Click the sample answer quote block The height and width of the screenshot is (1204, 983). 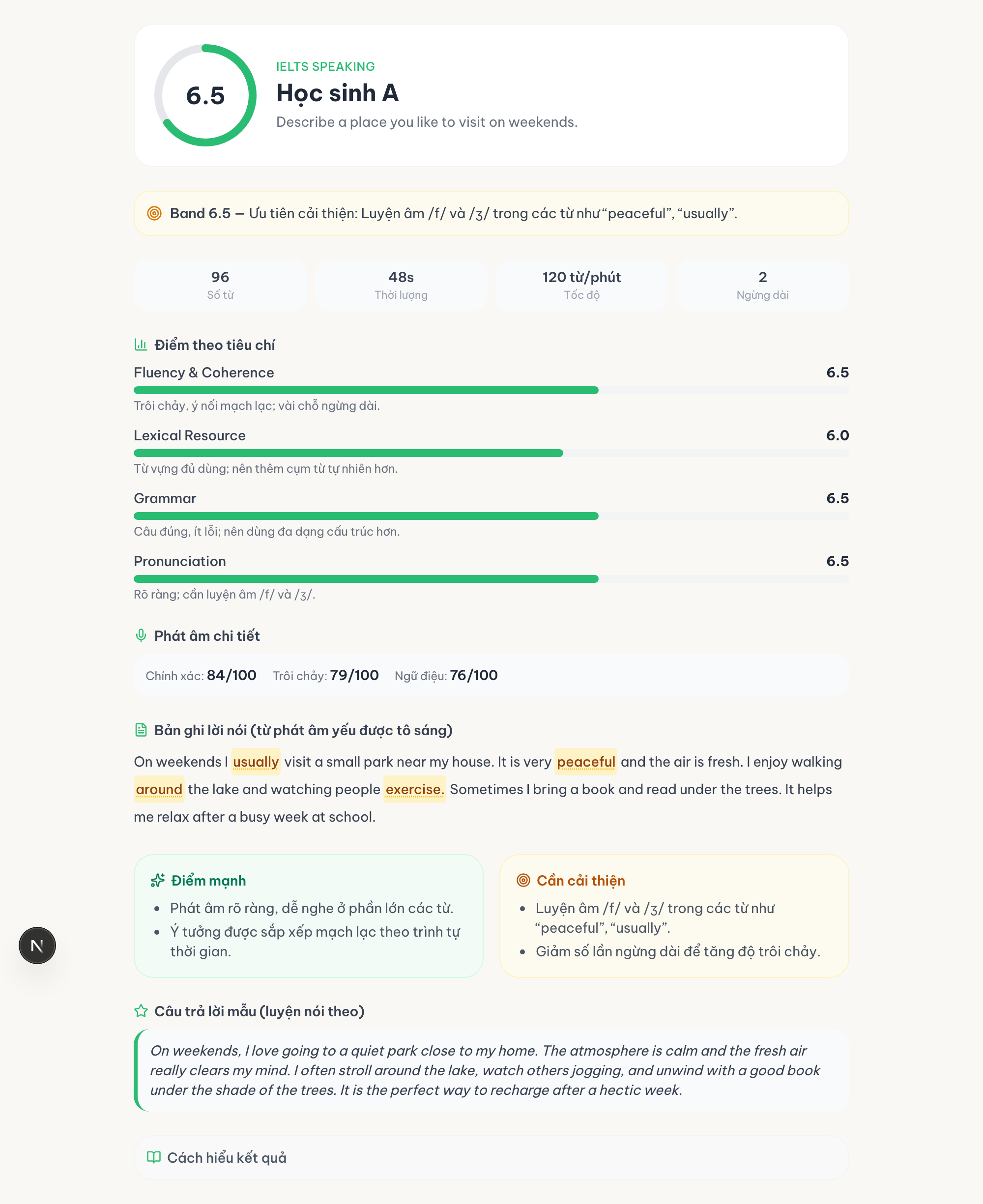(491, 1070)
